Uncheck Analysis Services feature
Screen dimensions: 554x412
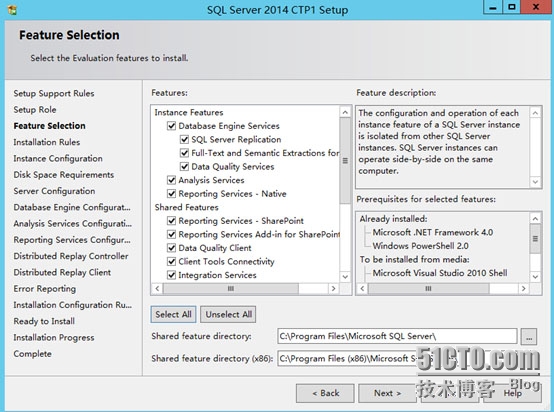point(171,180)
